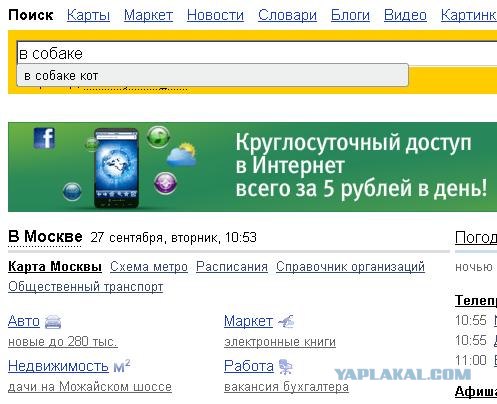Screen dimensions: 497x404
Task: Open Схема метро link
Action: tap(149, 267)
